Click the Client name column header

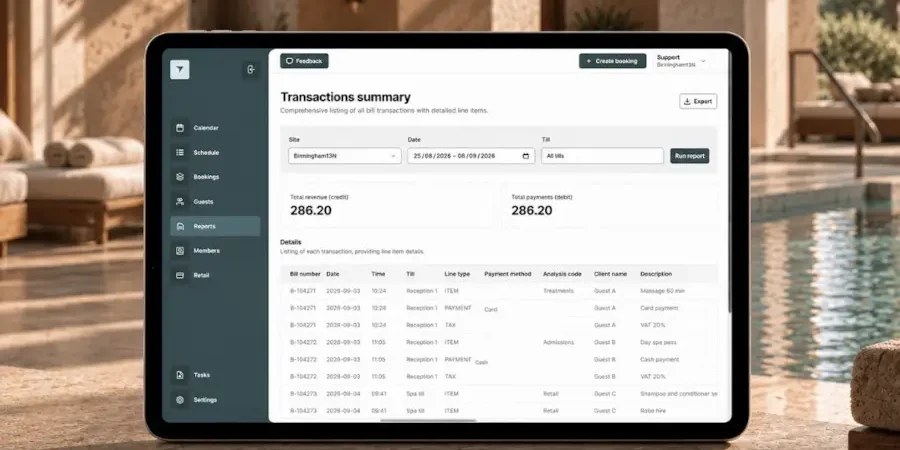click(610, 274)
